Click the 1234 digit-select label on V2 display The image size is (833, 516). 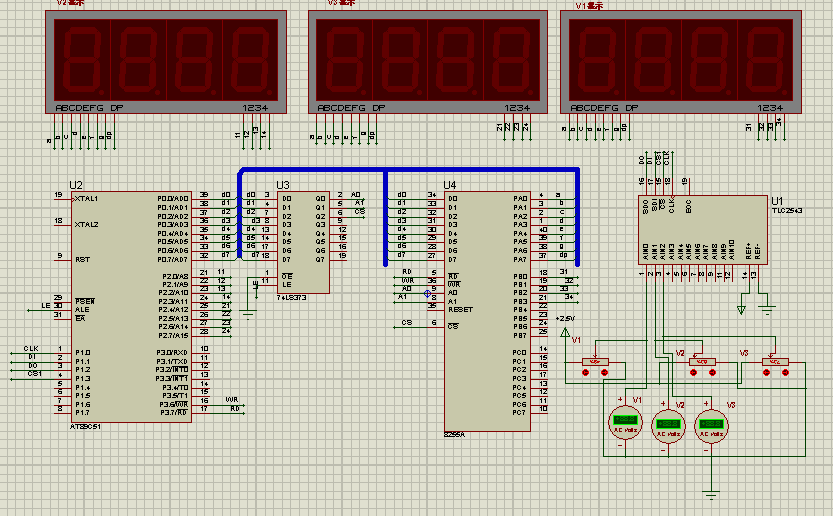[x=255, y=108]
